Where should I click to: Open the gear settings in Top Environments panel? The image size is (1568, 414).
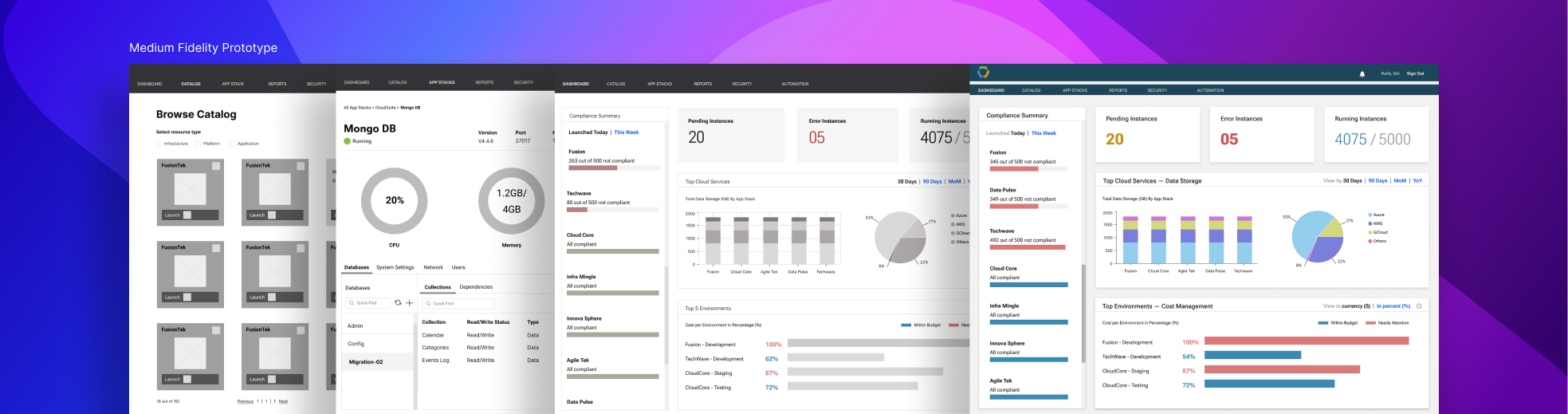pos(1419,306)
